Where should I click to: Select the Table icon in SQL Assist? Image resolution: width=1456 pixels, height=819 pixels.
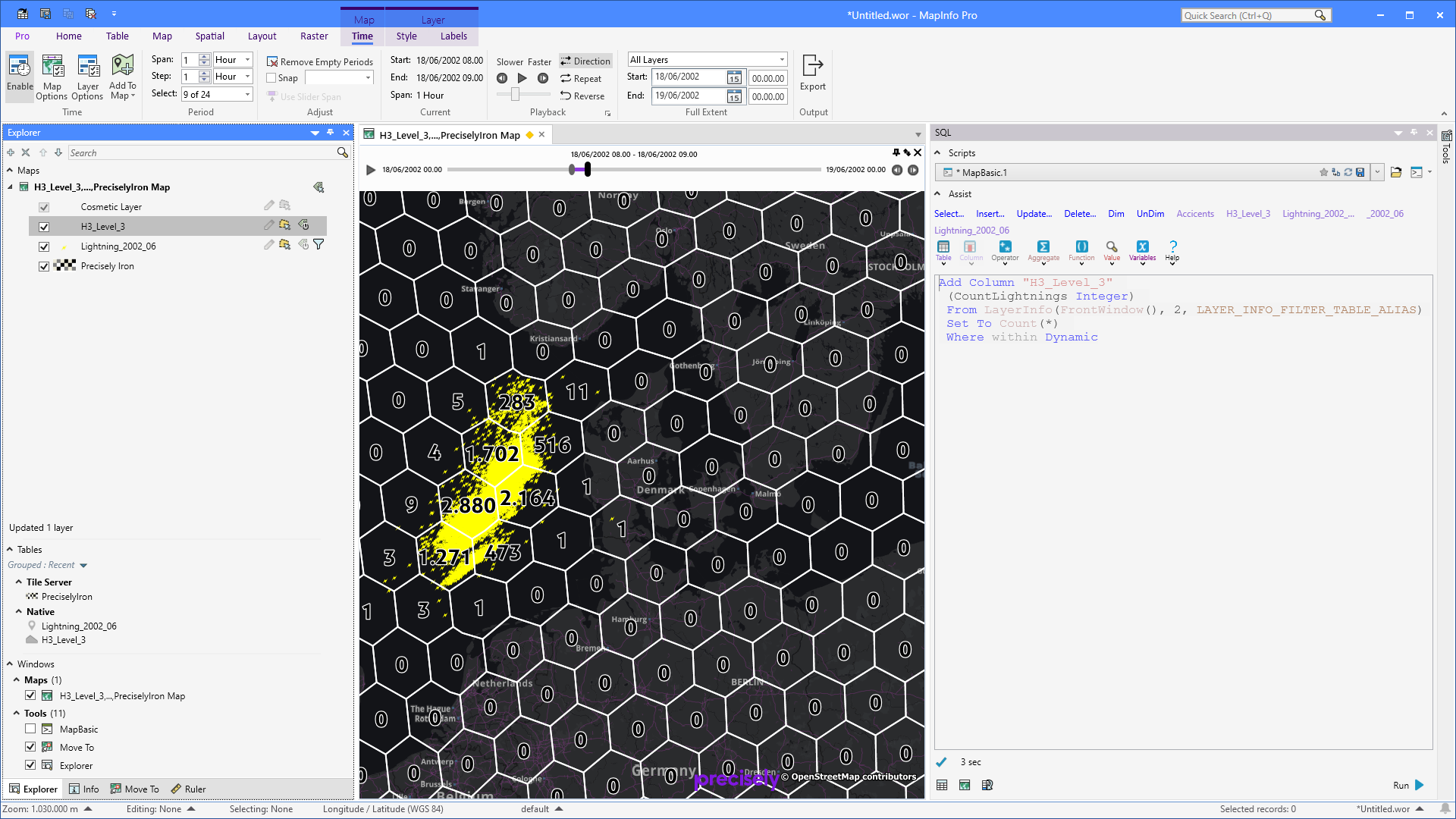pyautogui.click(x=943, y=251)
